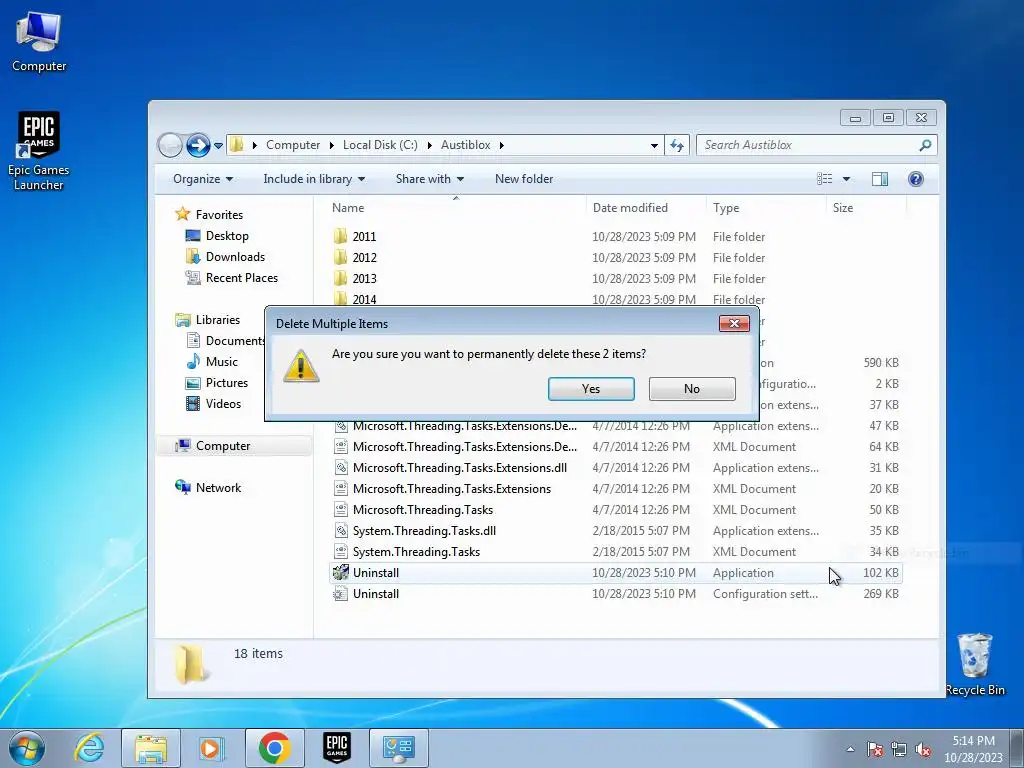The height and width of the screenshot is (768, 1024).
Task: Open the Windows Start menu
Action: (26, 748)
